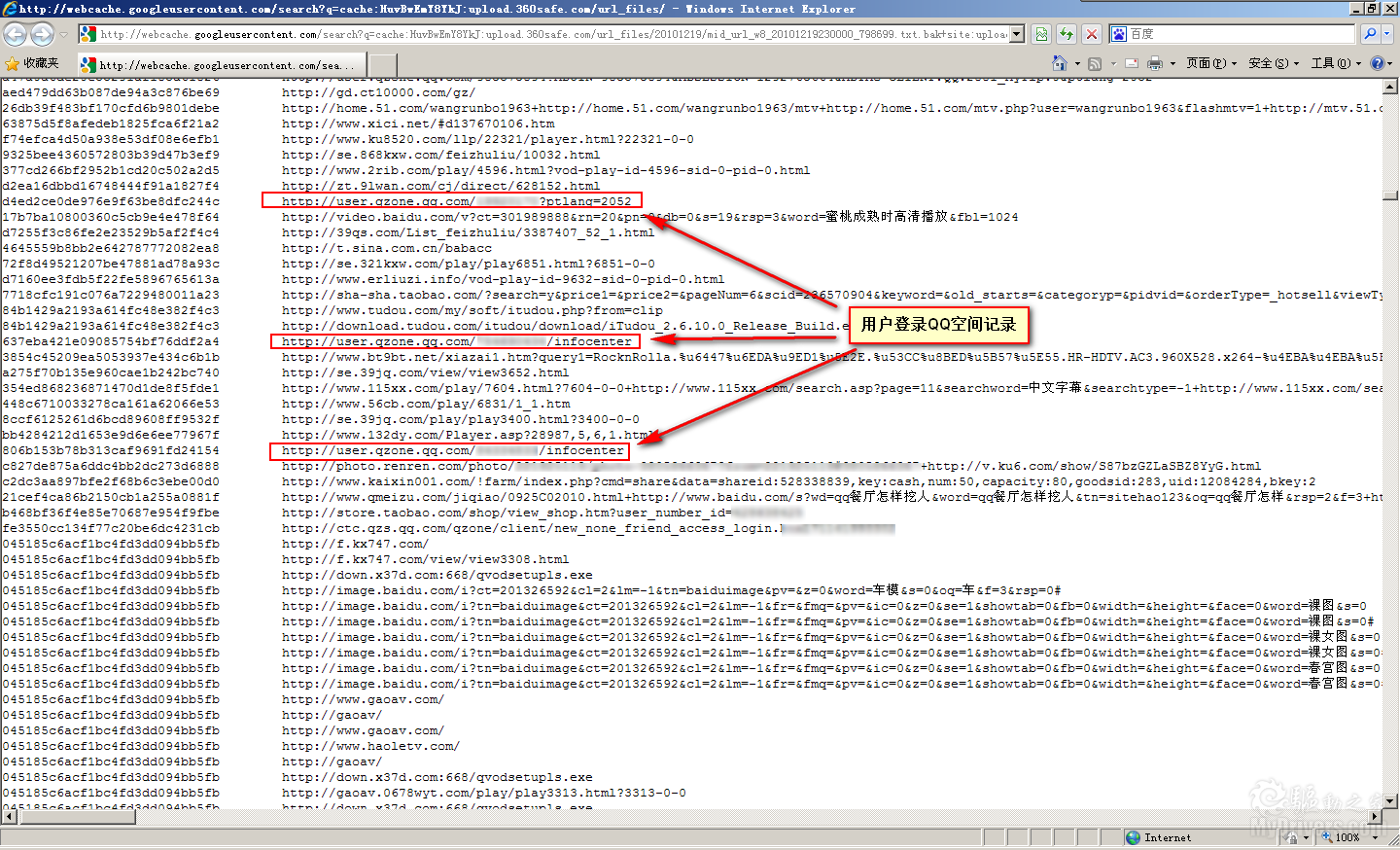Click the tudou.com itudou.php URL line
Viewport: 1400px width, 850px height.
[x=472, y=310]
